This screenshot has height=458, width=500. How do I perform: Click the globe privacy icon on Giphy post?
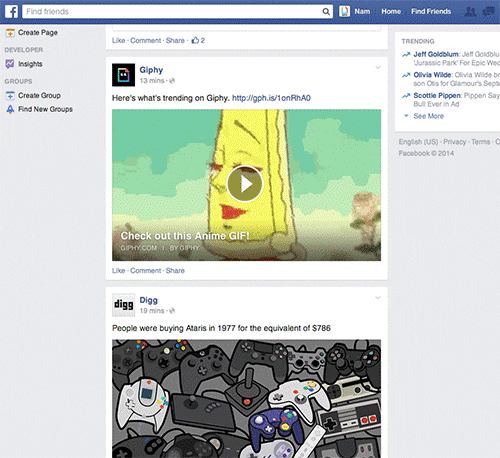pos(172,81)
